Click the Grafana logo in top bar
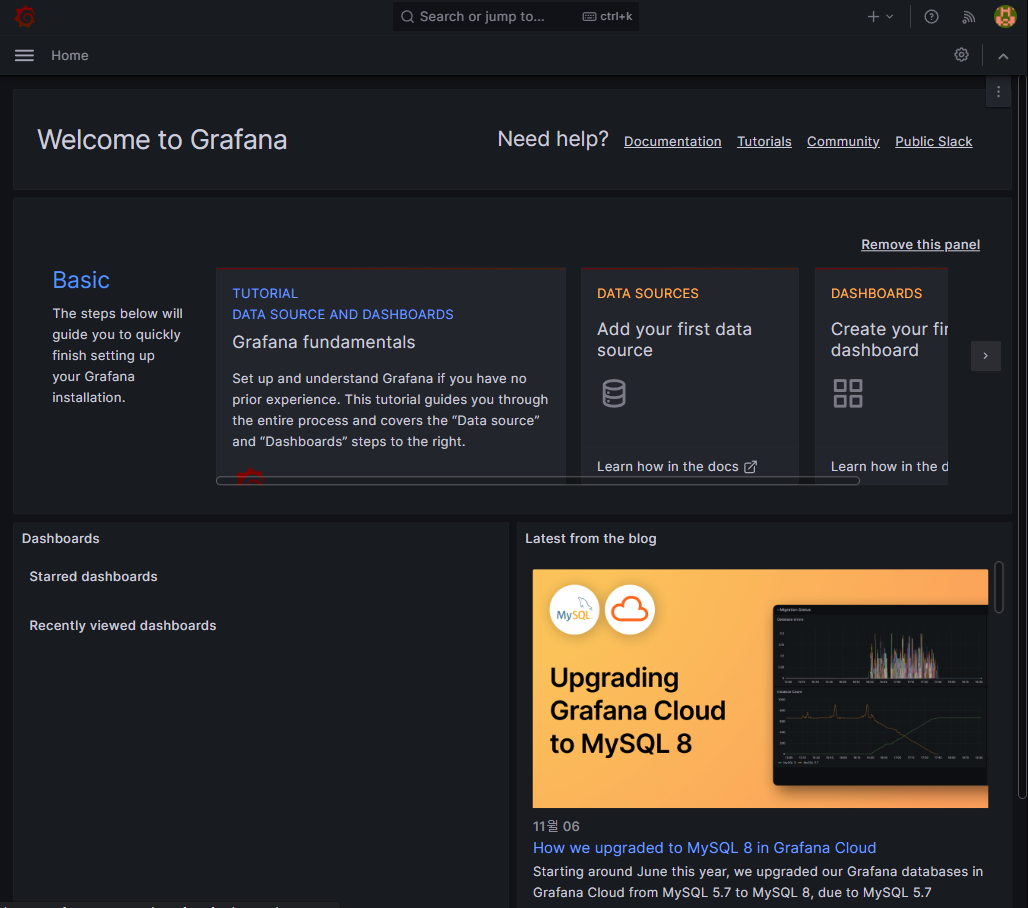Image resolution: width=1028 pixels, height=908 pixels. (25, 16)
